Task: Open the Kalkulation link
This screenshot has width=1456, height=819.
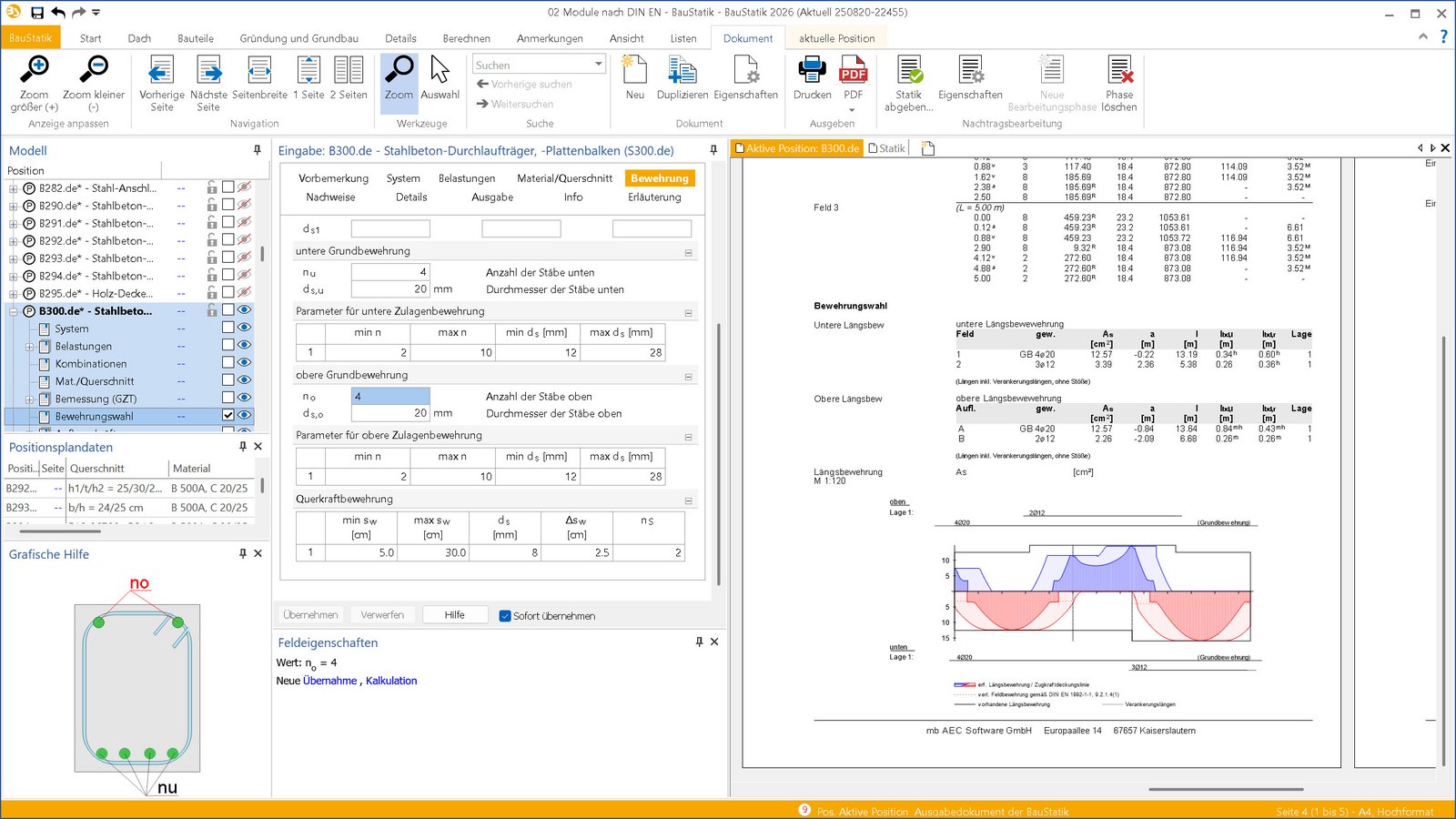Action: 391,681
